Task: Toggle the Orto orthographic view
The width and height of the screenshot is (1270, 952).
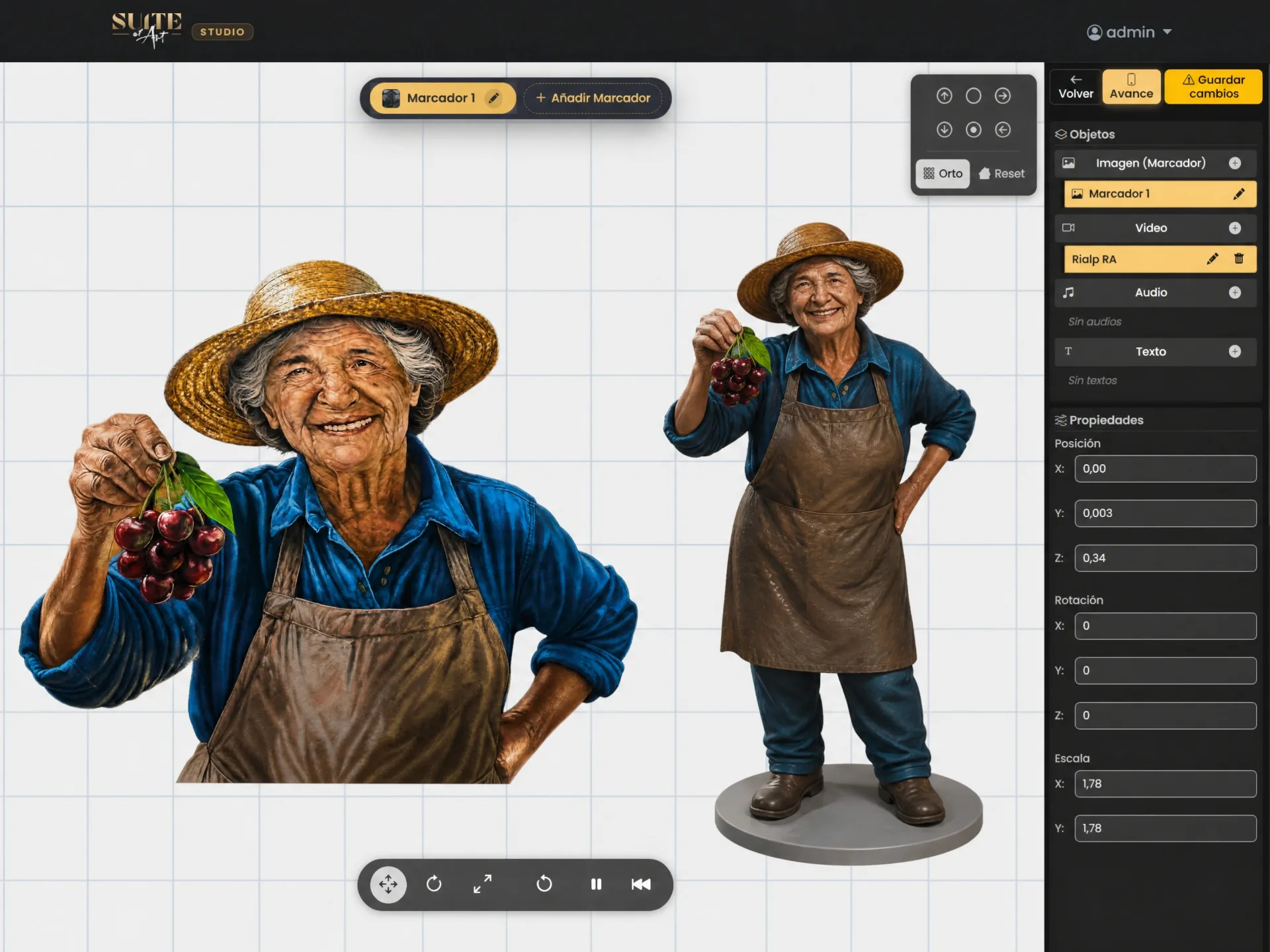Action: click(x=943, y=173)
